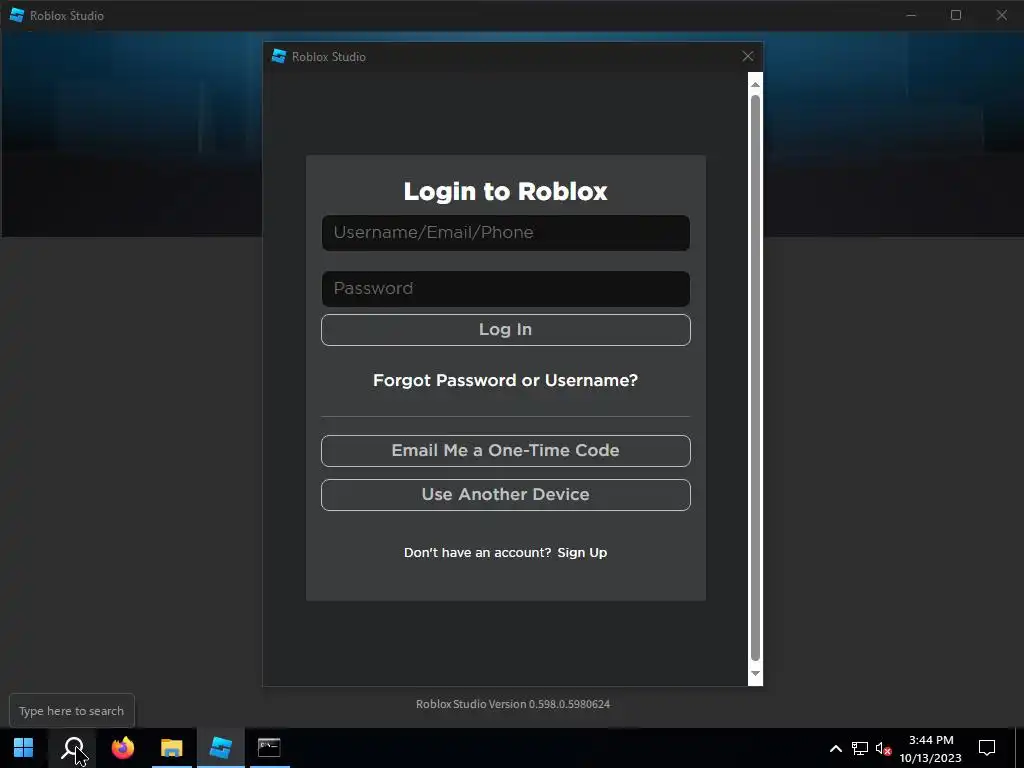Choose Email Me a One-Time Code

click(x=505, y=451)
